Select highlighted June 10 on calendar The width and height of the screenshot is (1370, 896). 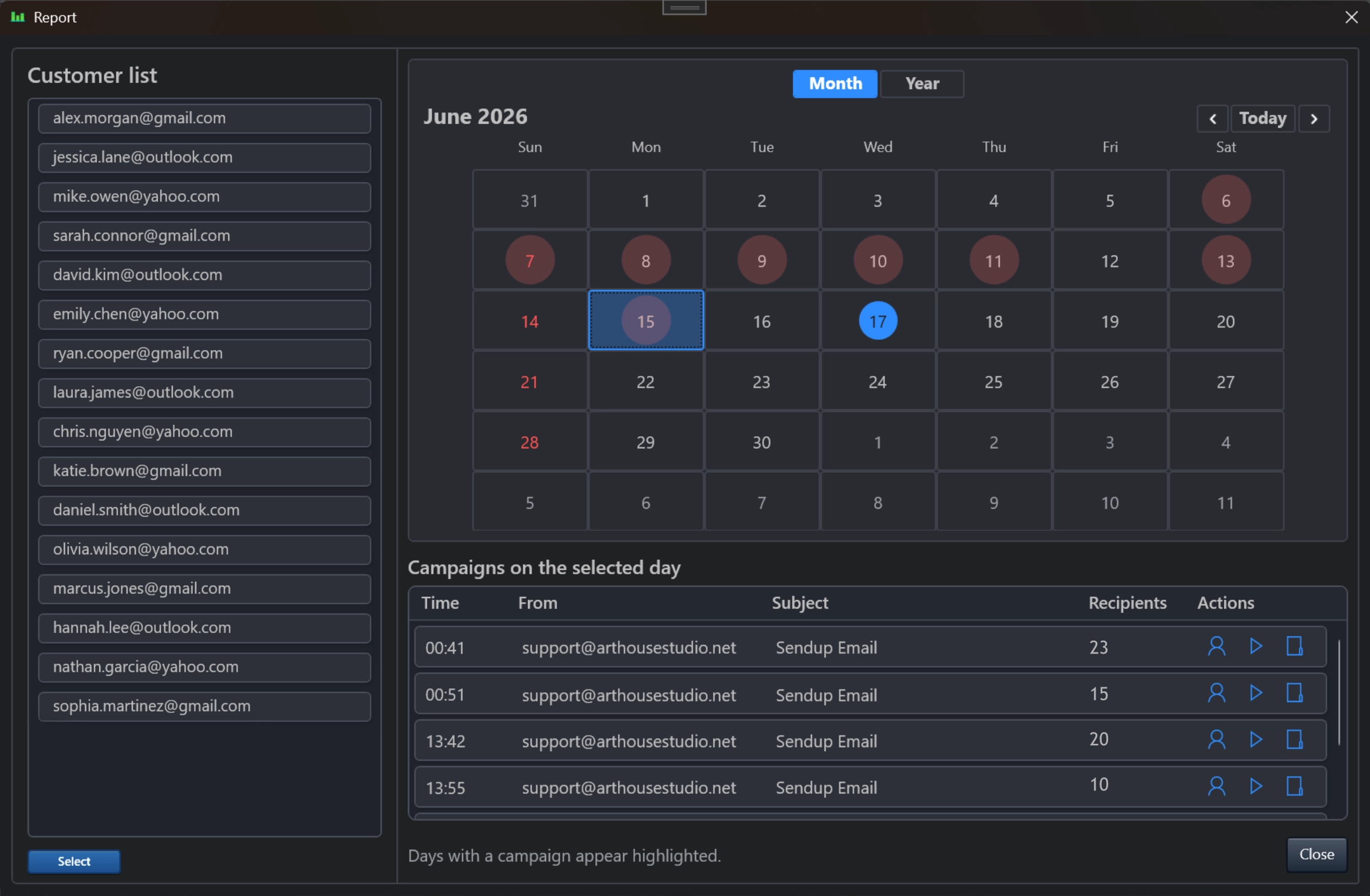click(878, 260)
